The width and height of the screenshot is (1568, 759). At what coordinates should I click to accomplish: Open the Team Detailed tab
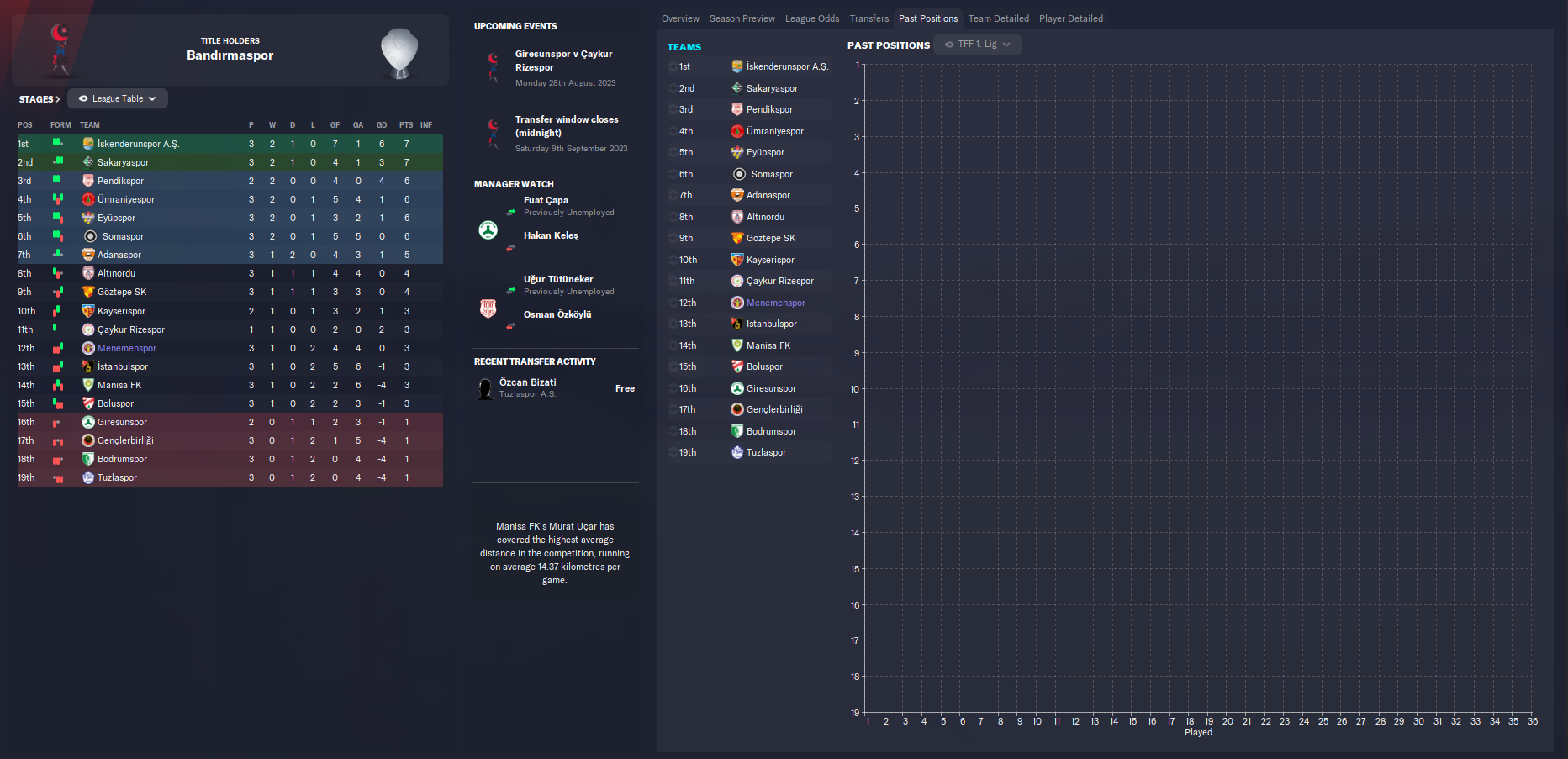coord(999,18)
